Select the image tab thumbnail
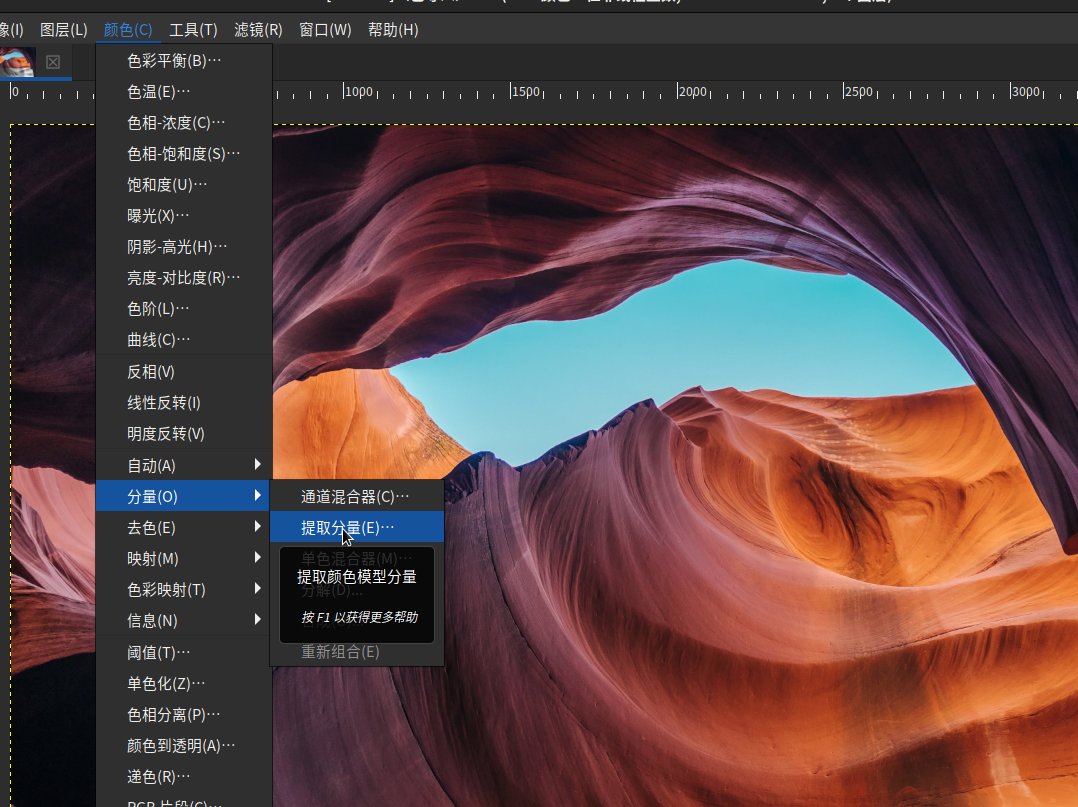1078x807 pixels. tap(15, 62)
